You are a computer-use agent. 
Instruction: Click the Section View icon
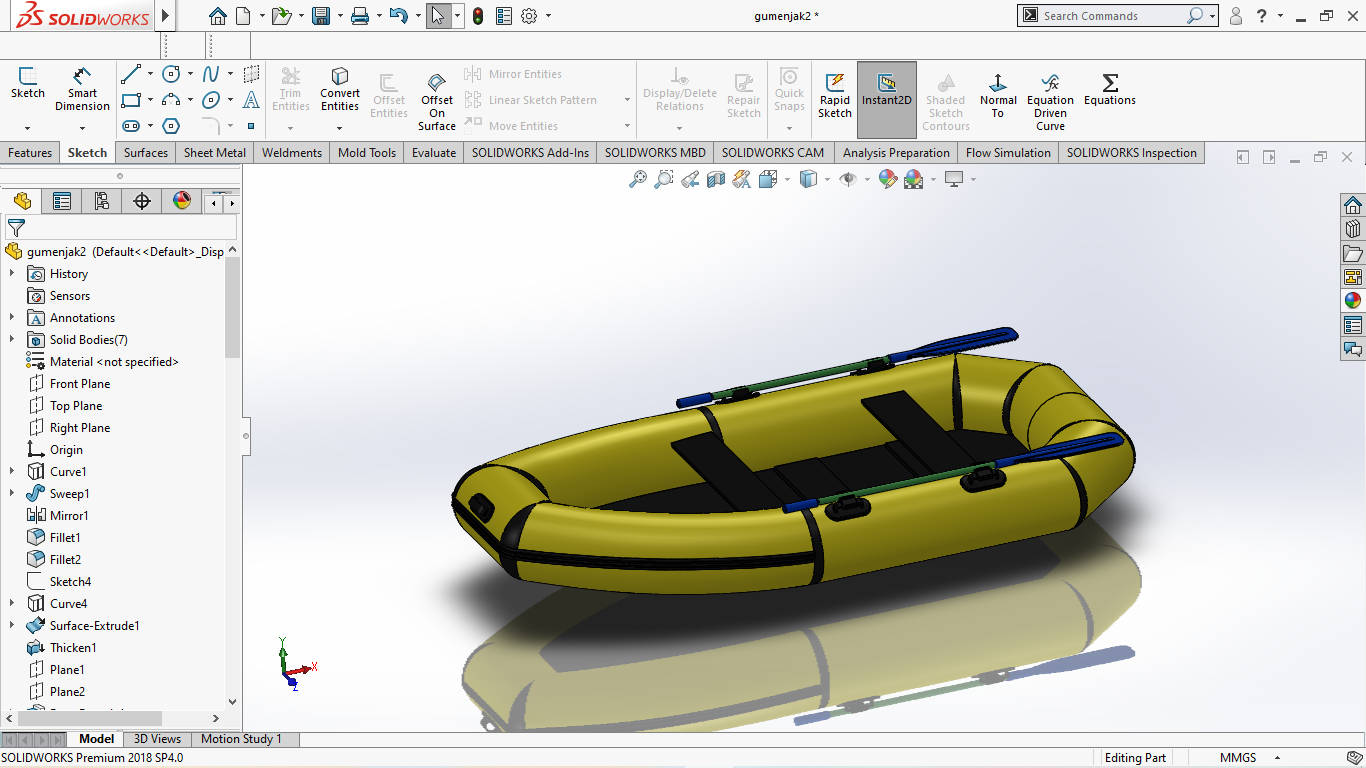[716, 179]
